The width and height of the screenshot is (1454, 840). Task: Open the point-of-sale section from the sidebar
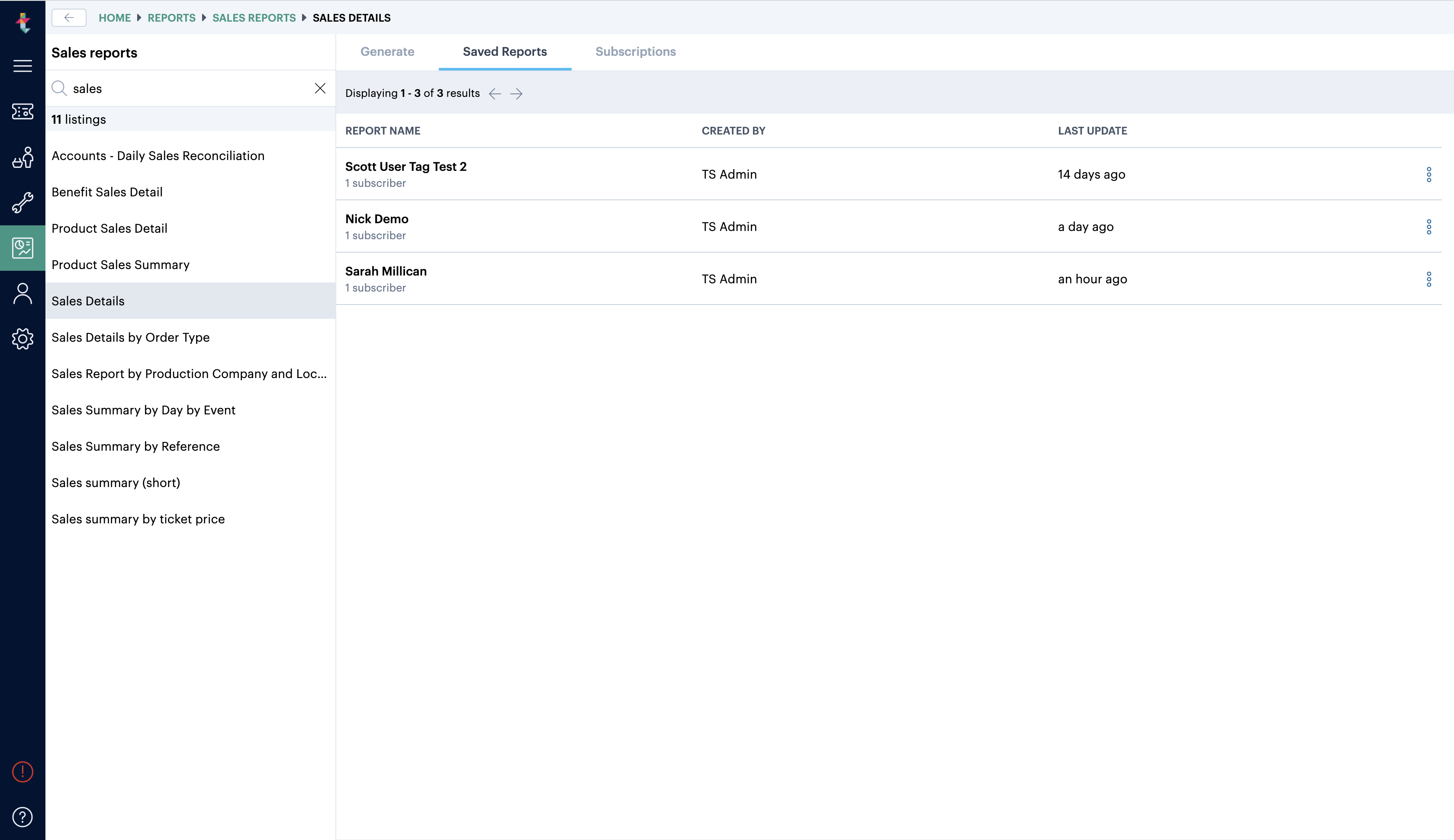(23, 158)
